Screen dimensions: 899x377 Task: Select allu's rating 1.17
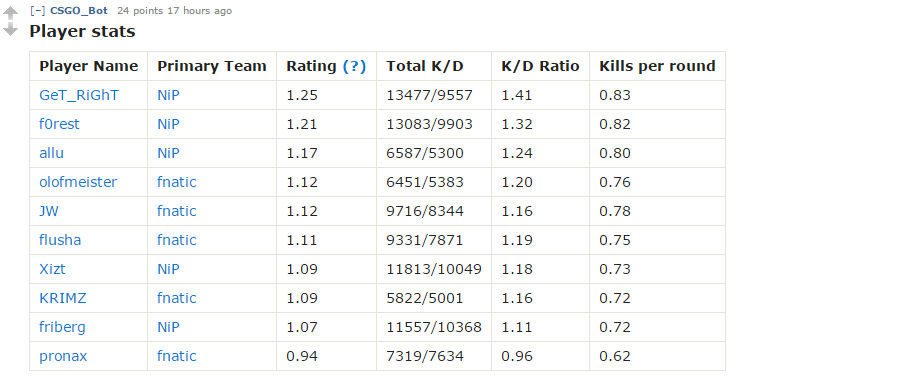(302, 153)
